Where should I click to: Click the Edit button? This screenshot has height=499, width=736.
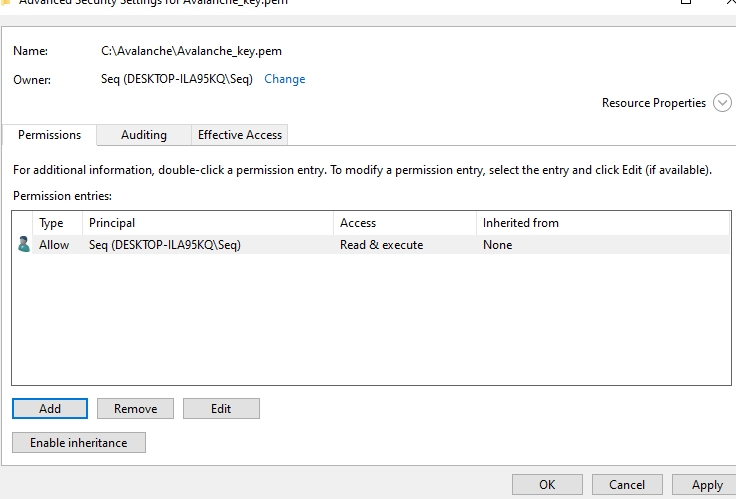pos(221,408)
